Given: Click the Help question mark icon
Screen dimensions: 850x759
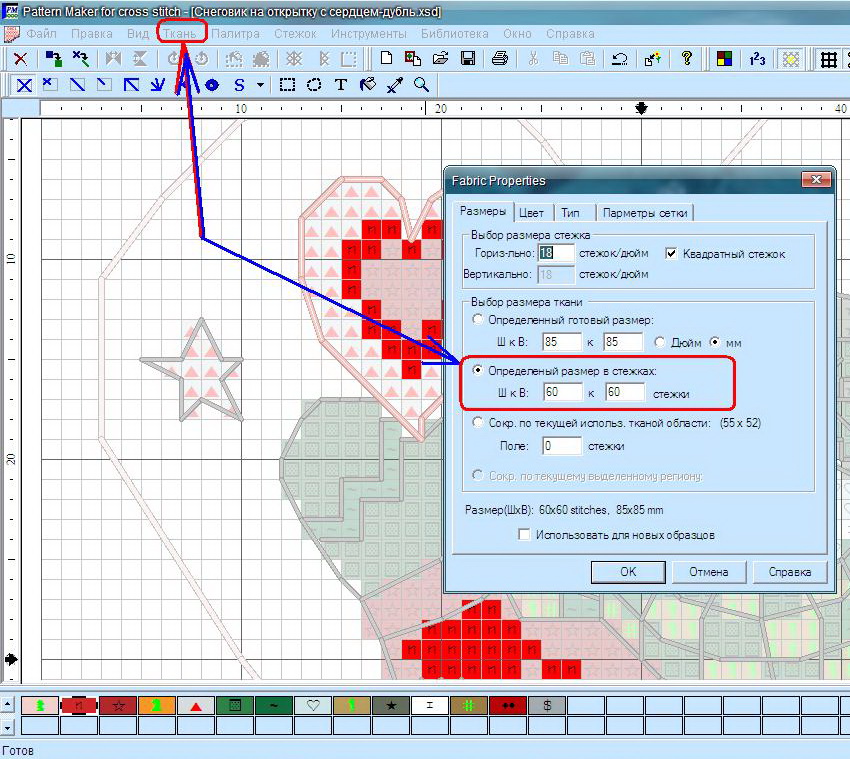Looking at the screenshot, I should (687, 59).
